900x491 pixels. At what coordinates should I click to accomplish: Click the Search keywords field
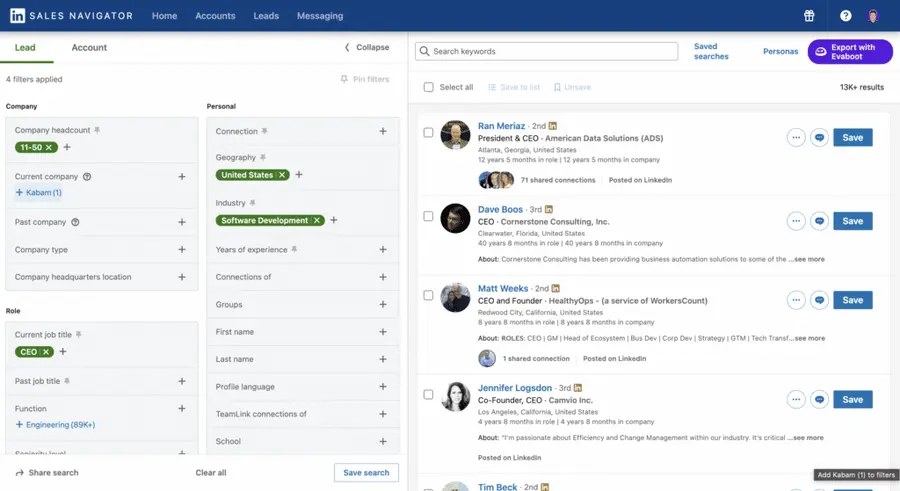tap(546, 51)
